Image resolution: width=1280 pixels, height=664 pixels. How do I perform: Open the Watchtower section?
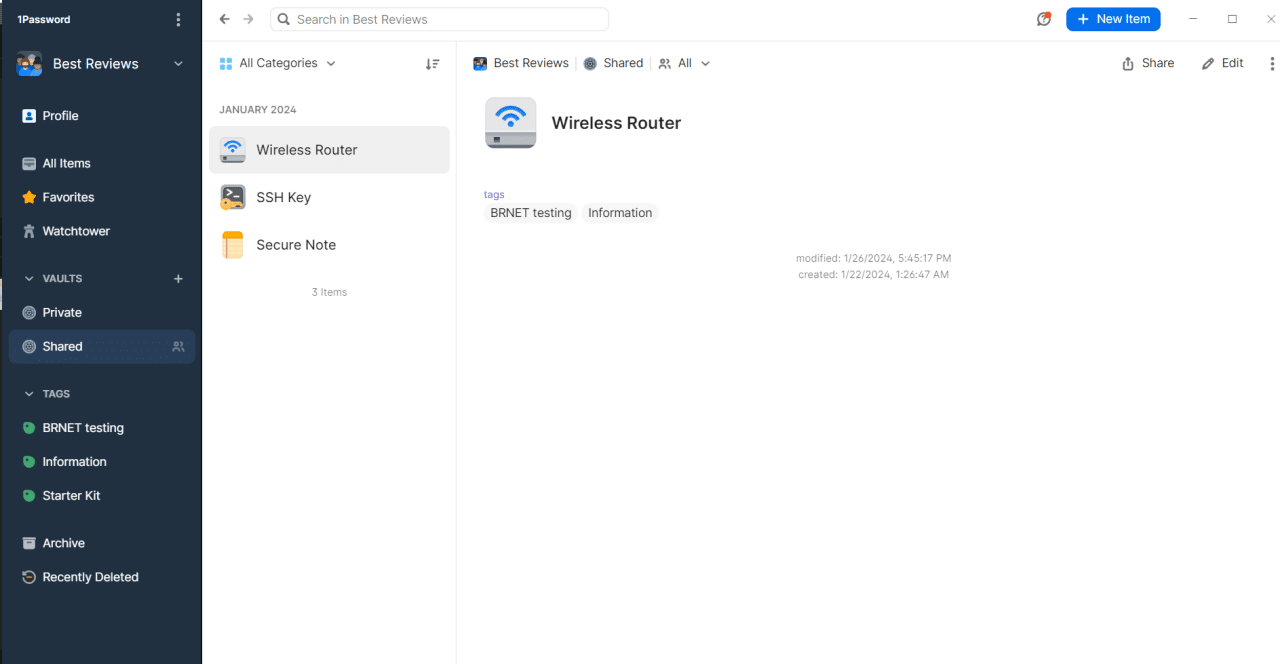point(75,231)
